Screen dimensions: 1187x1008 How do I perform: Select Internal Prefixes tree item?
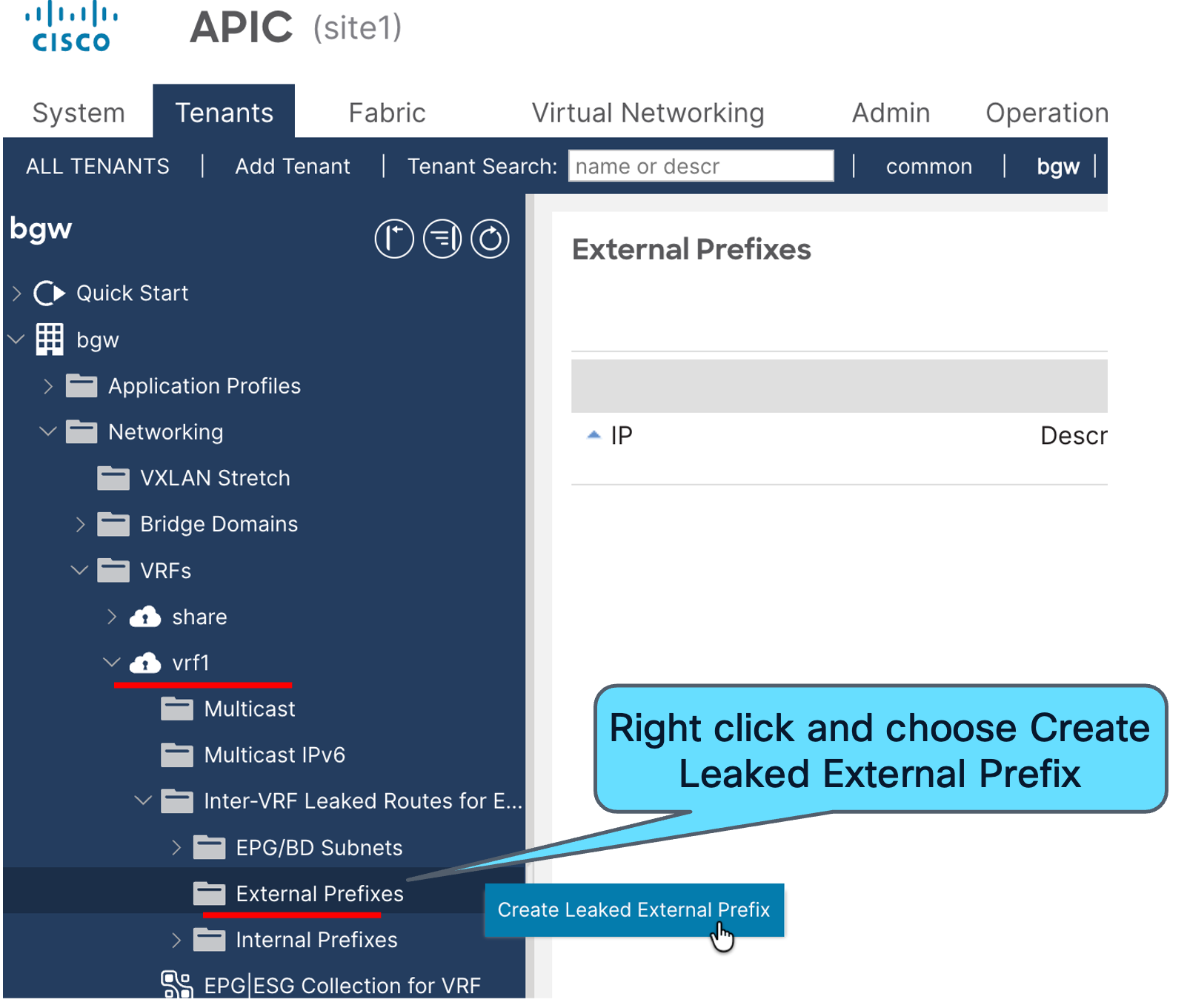317,940
